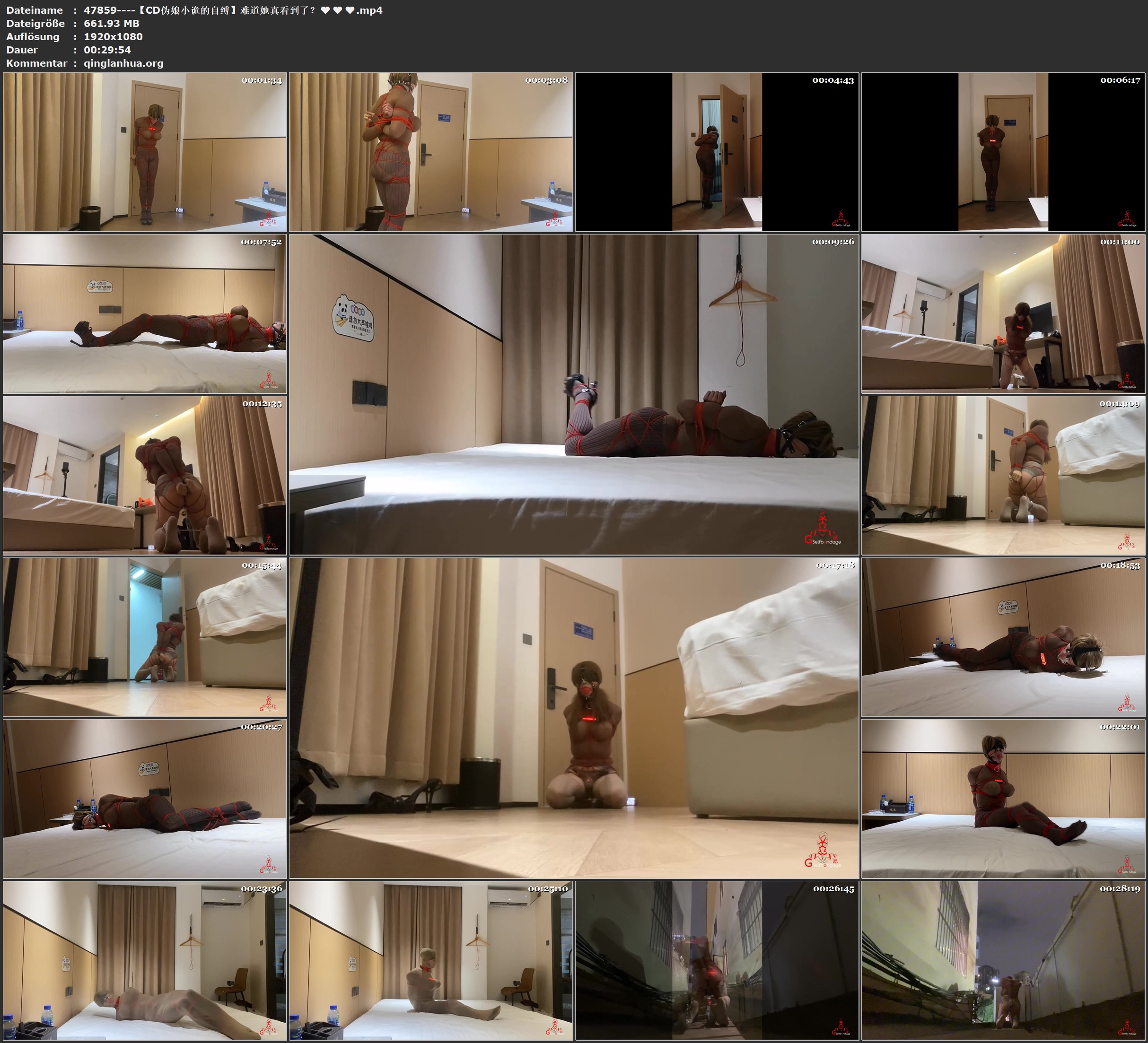Open the thumbnail timestamped 00:22:01

(x=1003, y=798)
